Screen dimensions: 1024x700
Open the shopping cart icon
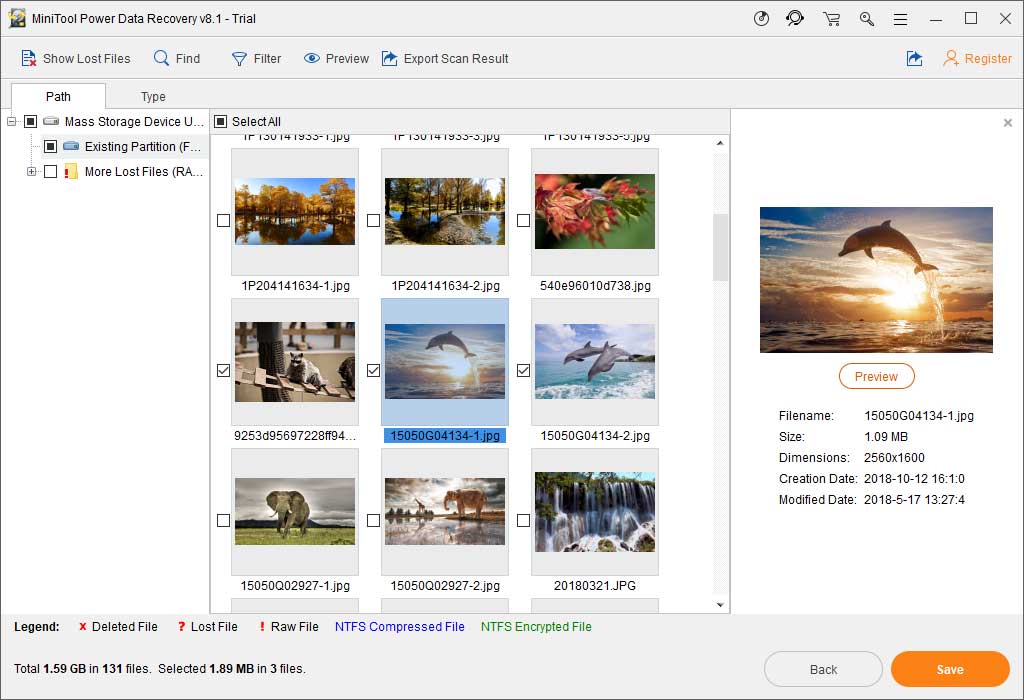(831, 19)
